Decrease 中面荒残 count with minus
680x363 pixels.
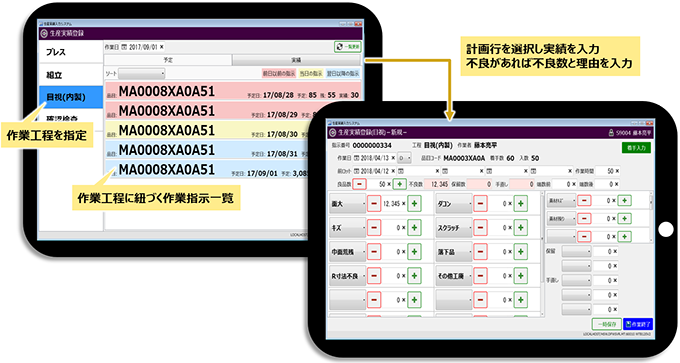point(374,252)
